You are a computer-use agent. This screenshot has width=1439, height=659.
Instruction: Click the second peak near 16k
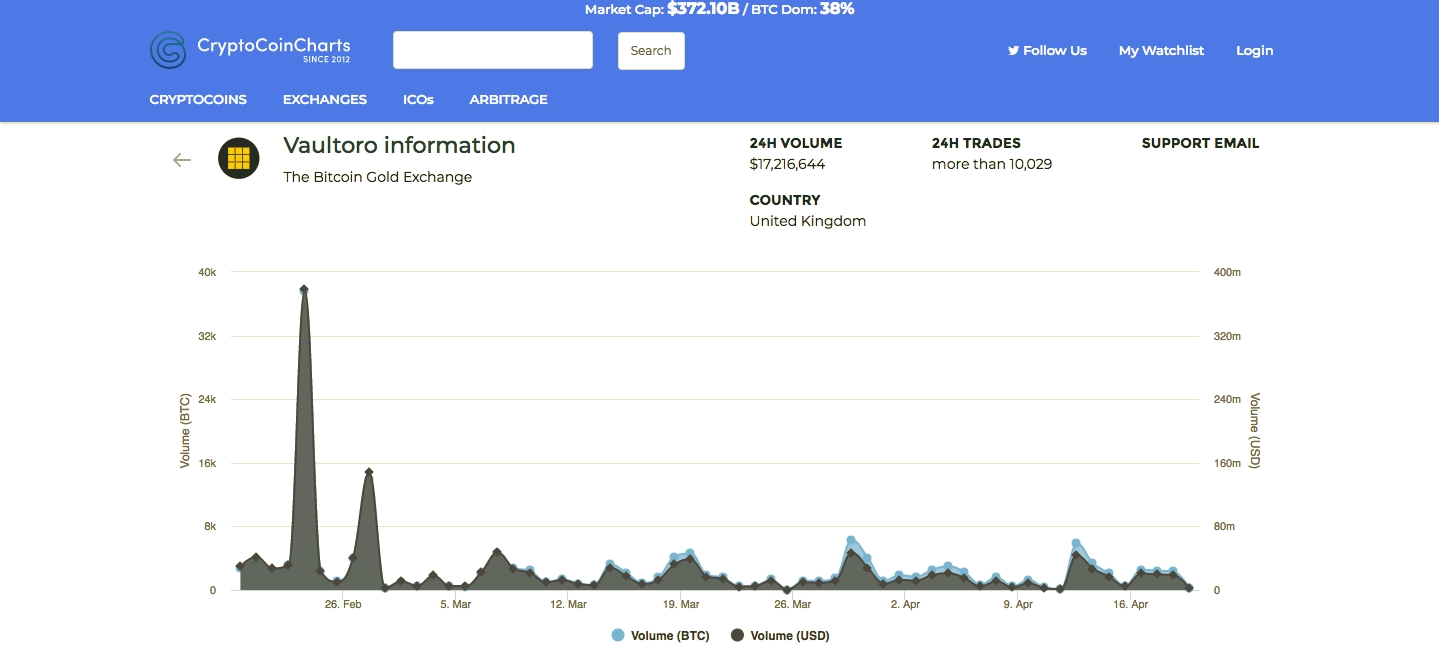(x=369, y=472)
